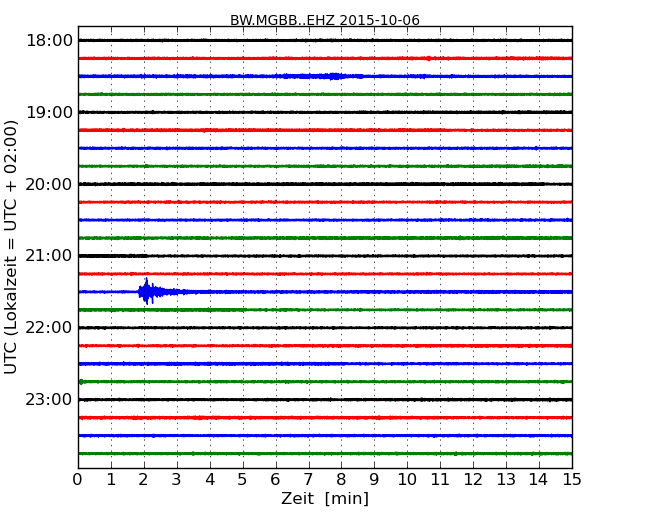Screen dimensions: 650x520
Task: Click the 23:00 time axis label
Action: [x=49, y=400]
